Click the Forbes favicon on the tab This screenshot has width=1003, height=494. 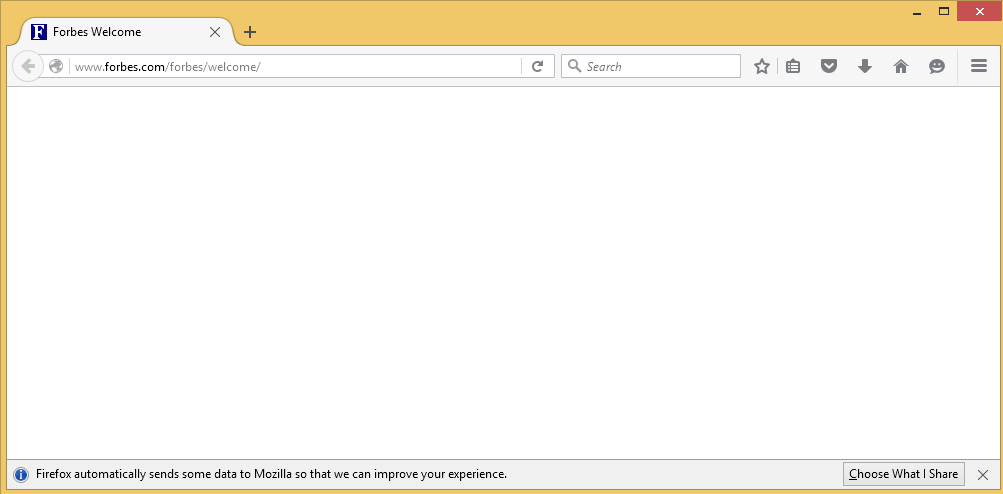click(39, 32)
